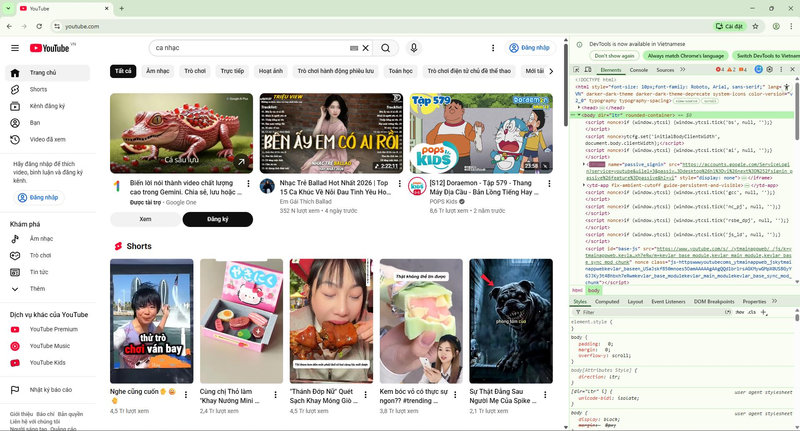Click sidebar Đăng nhập button
This screenshot has height=431, width=800.
coord(39,197)
